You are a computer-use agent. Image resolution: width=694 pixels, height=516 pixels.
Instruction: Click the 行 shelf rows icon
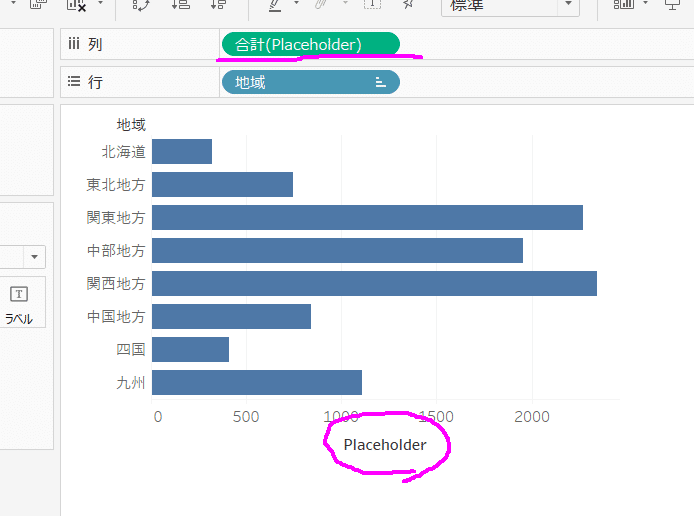tap(74, 81)
